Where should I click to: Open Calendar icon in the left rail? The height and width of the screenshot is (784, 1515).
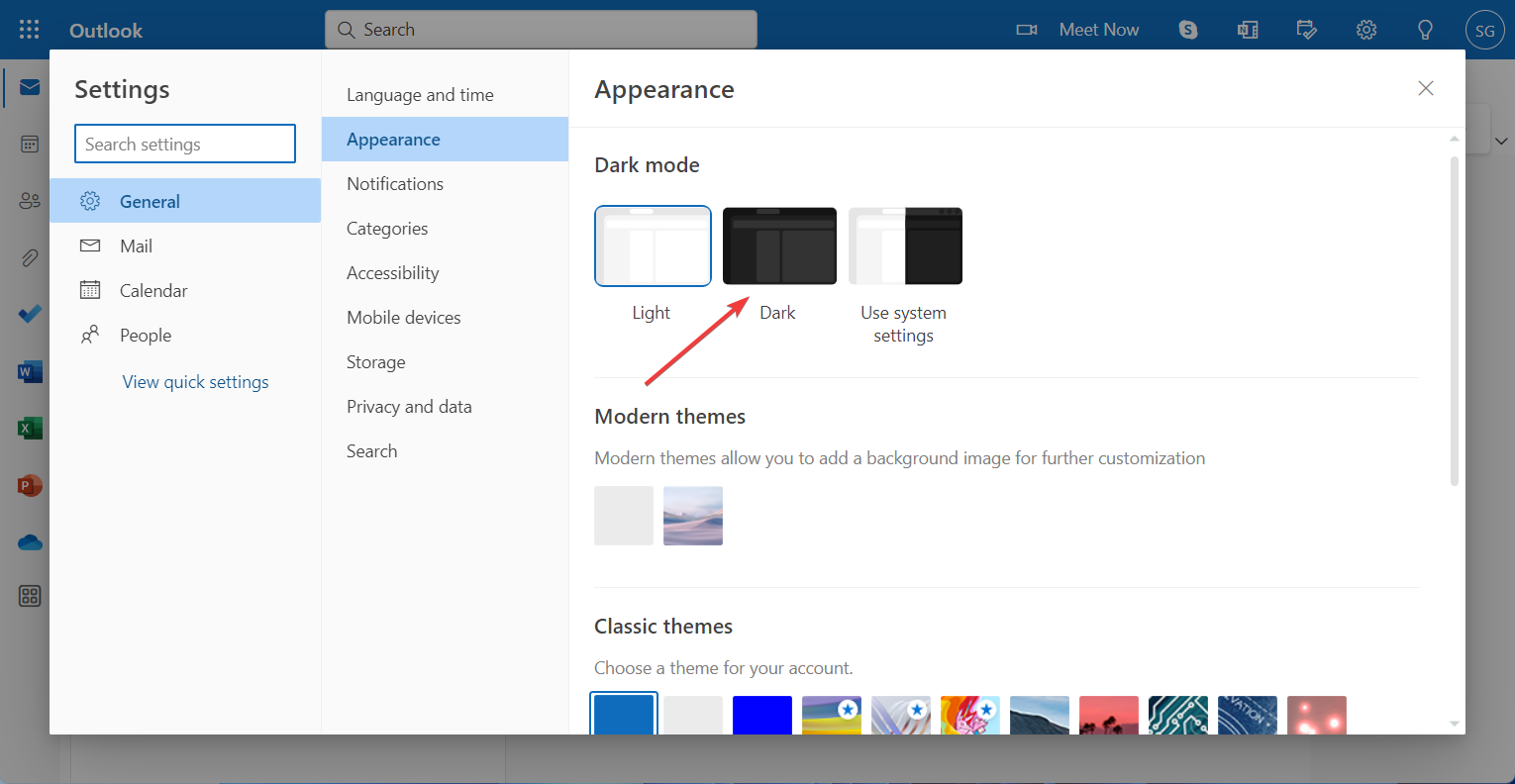30,145
